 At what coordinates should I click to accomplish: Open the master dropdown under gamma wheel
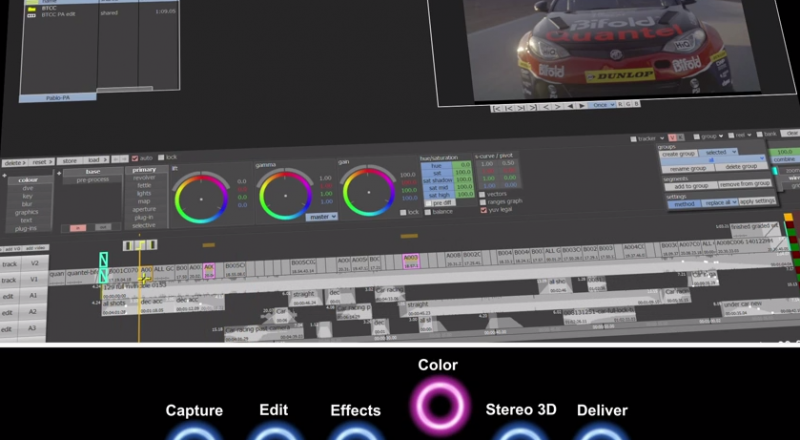(x=322, y=216)
